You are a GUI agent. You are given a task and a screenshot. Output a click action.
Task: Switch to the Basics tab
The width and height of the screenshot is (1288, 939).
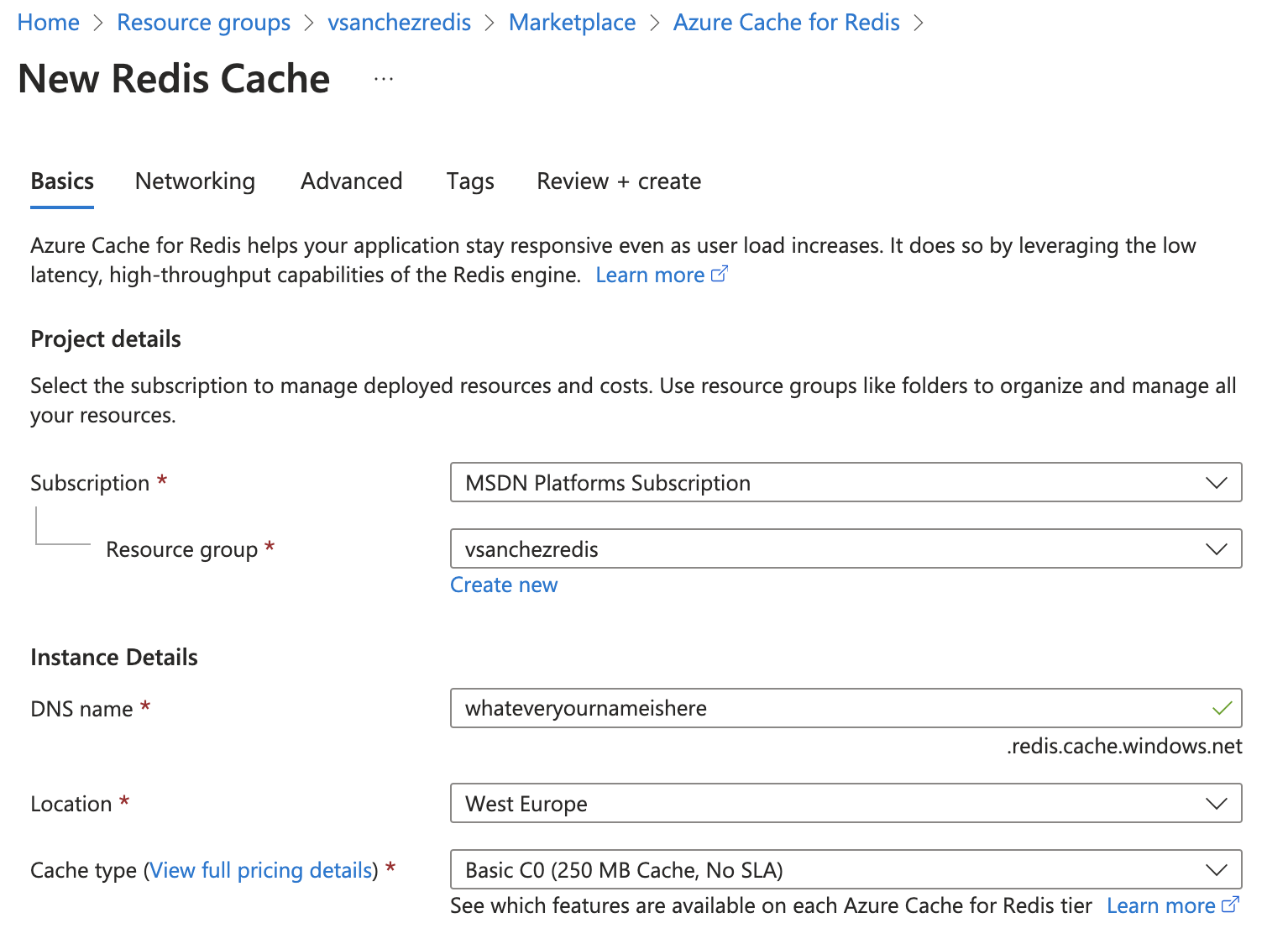coord(62,181)
